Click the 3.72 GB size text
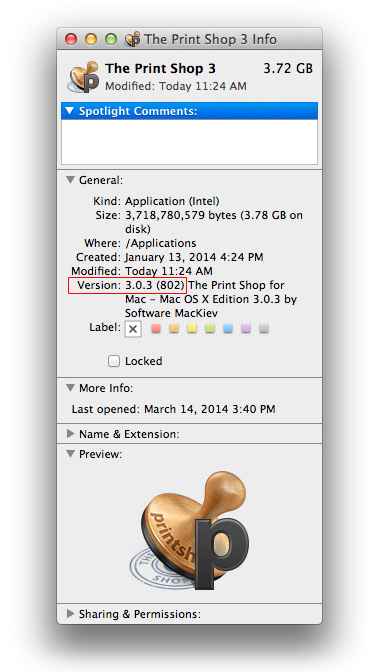 tap(288, 69)
